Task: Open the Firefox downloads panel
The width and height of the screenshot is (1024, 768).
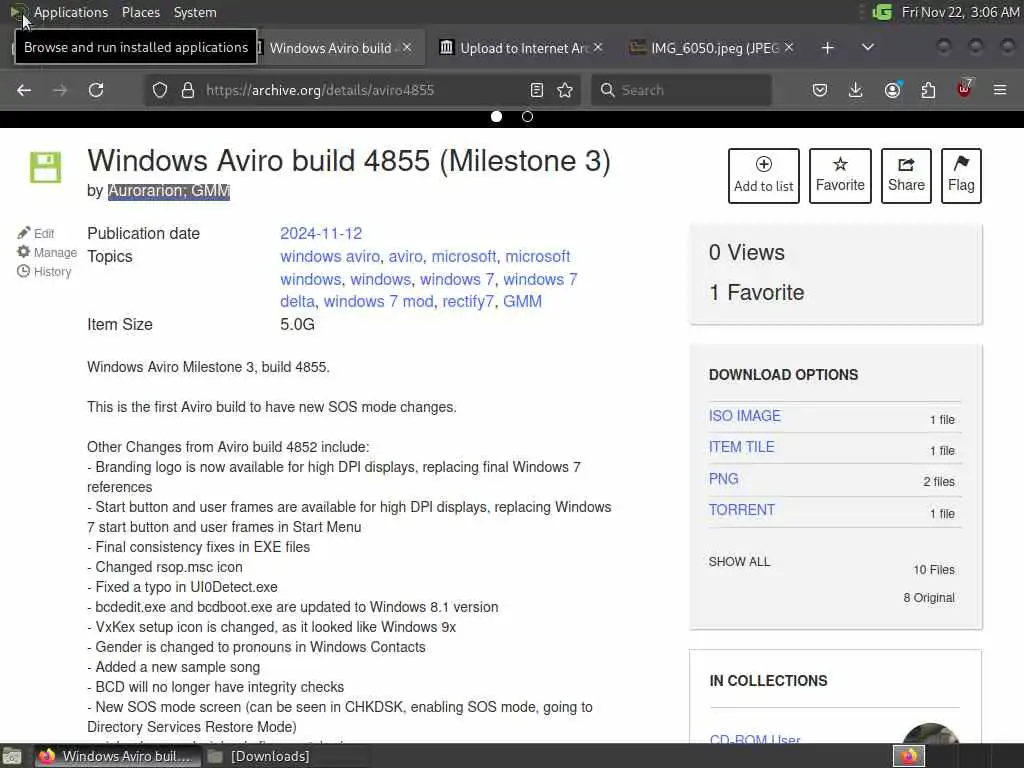Action: coord(856,90)
